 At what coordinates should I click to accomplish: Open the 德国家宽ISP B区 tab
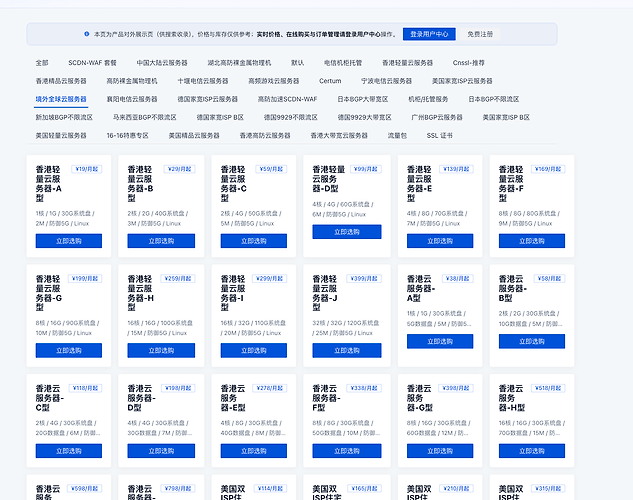click(220, 117)
